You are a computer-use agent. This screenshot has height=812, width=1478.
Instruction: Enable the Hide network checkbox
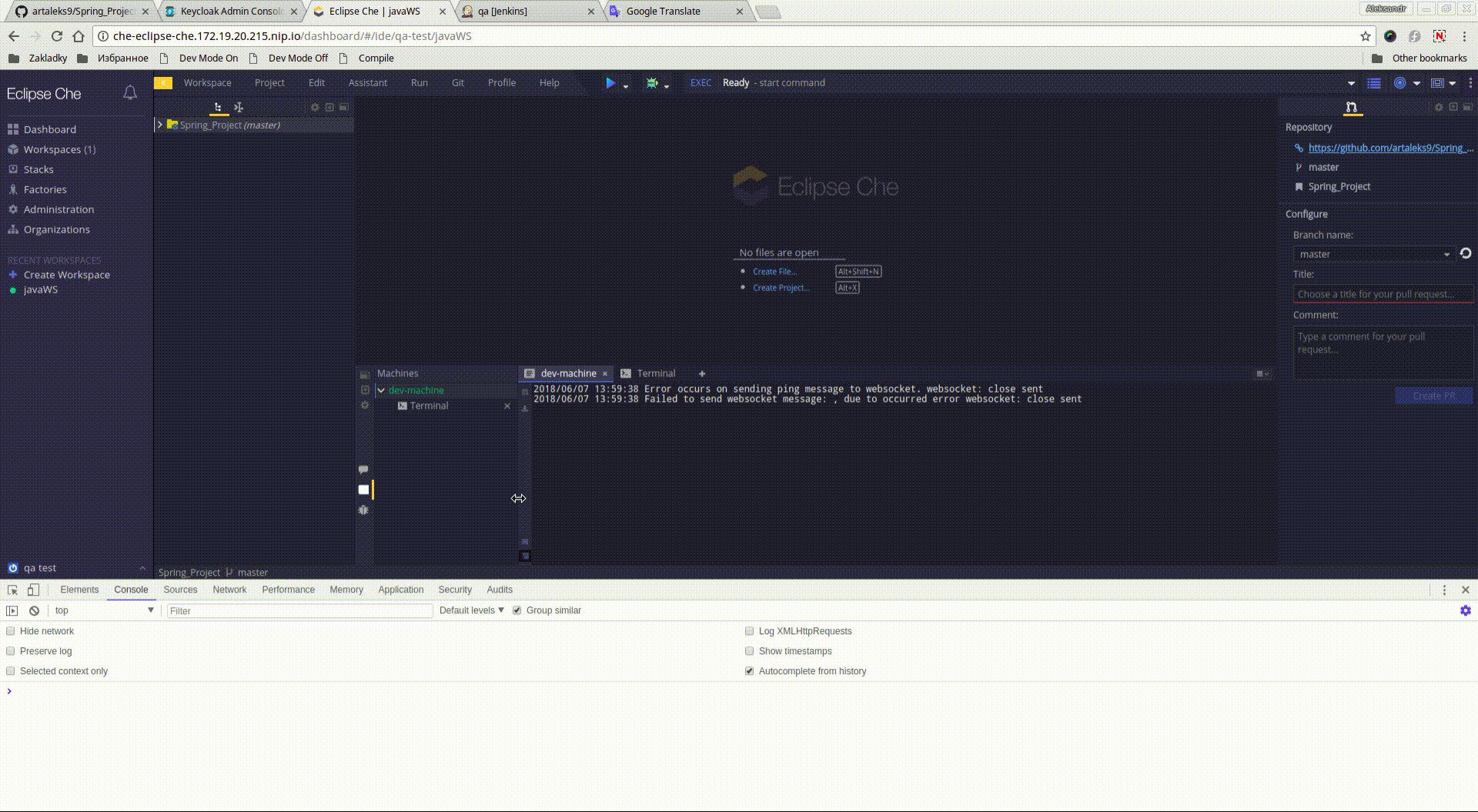[x=11, y=631]
